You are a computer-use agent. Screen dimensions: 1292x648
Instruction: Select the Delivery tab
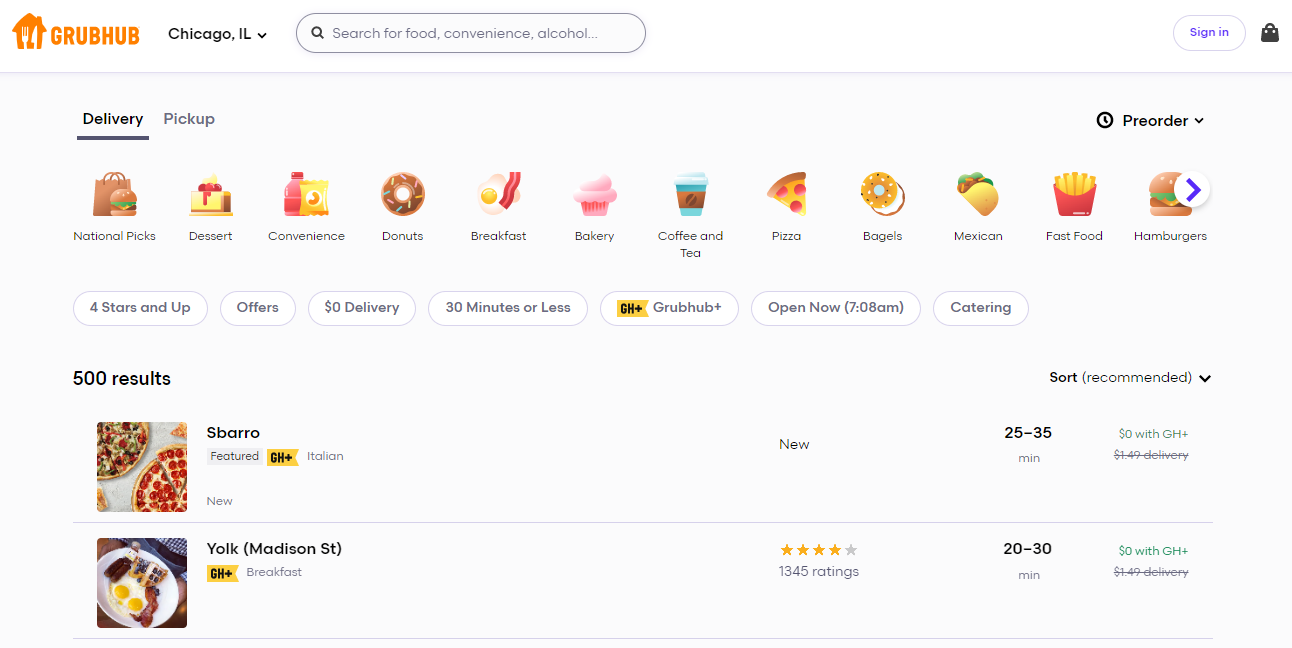tap(113, 119)
